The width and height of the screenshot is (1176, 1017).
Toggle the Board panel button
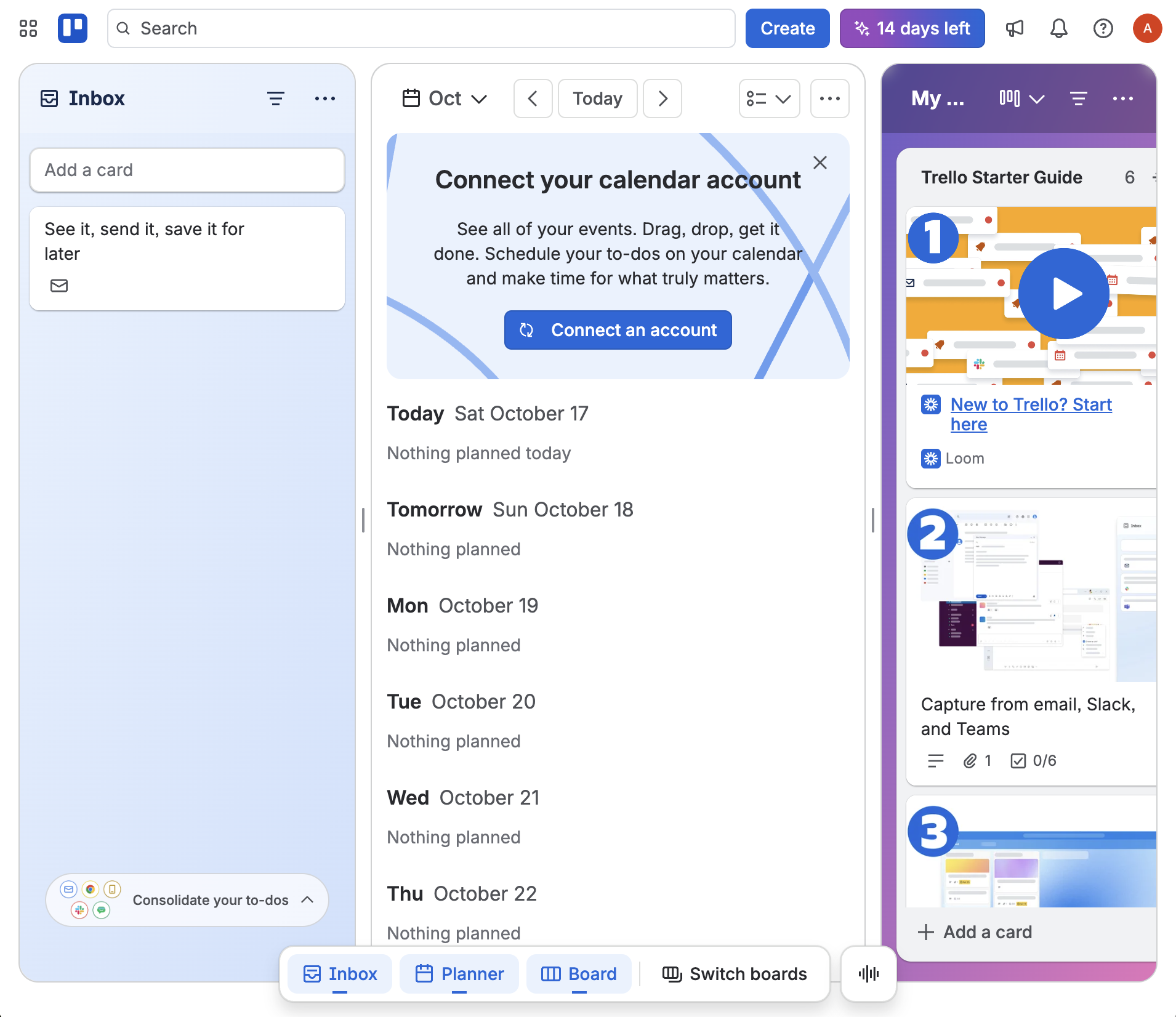coord(579,974)
